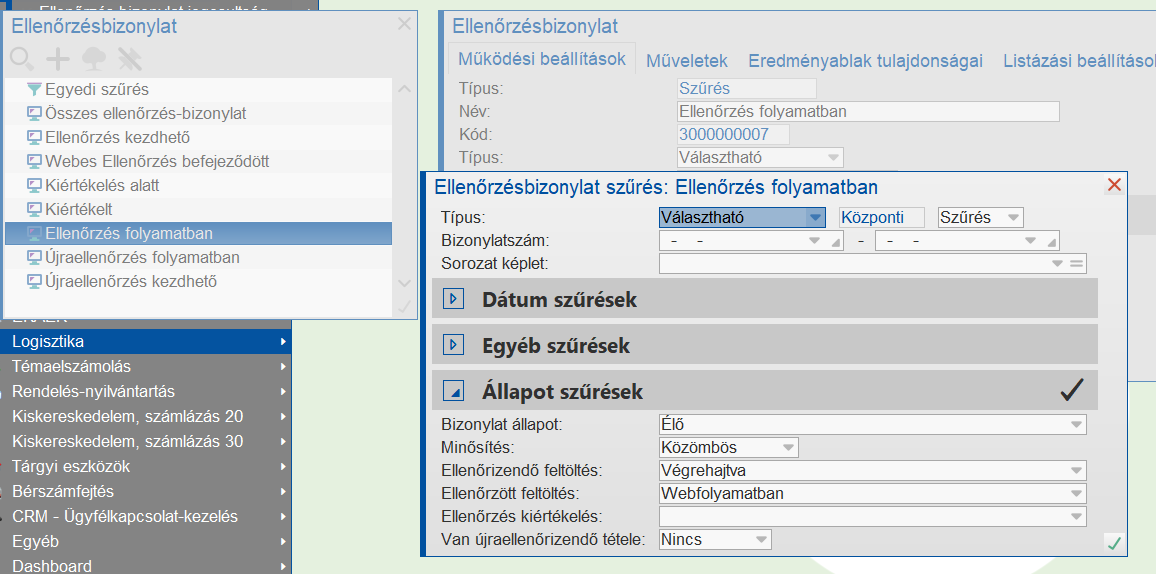Open the Szűrés dropdown in dialog

point(1013,217)
